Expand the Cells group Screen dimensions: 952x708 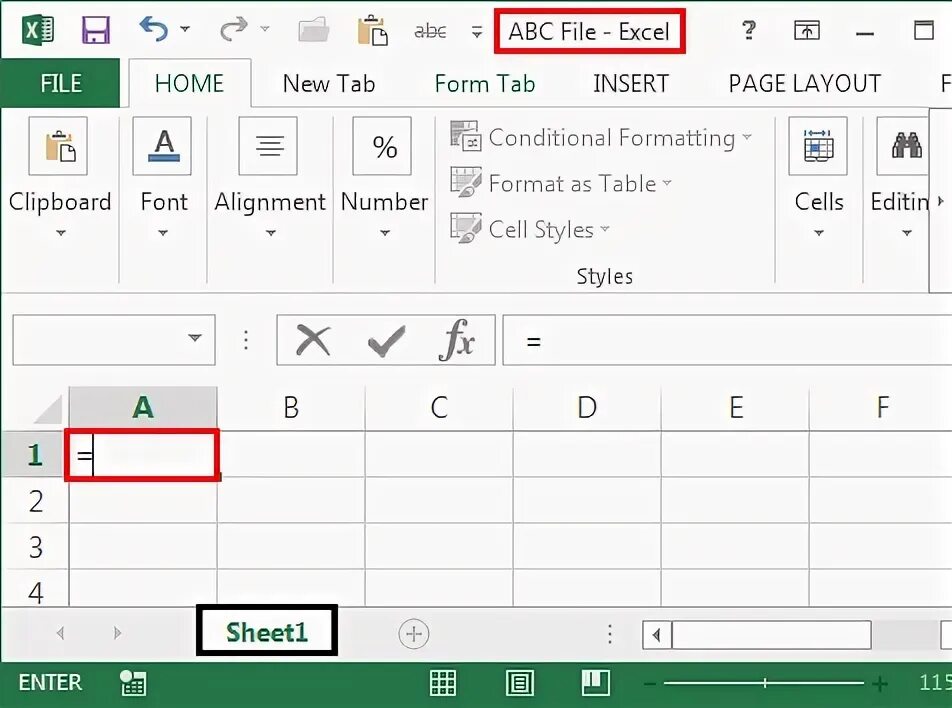coord(818,177)
